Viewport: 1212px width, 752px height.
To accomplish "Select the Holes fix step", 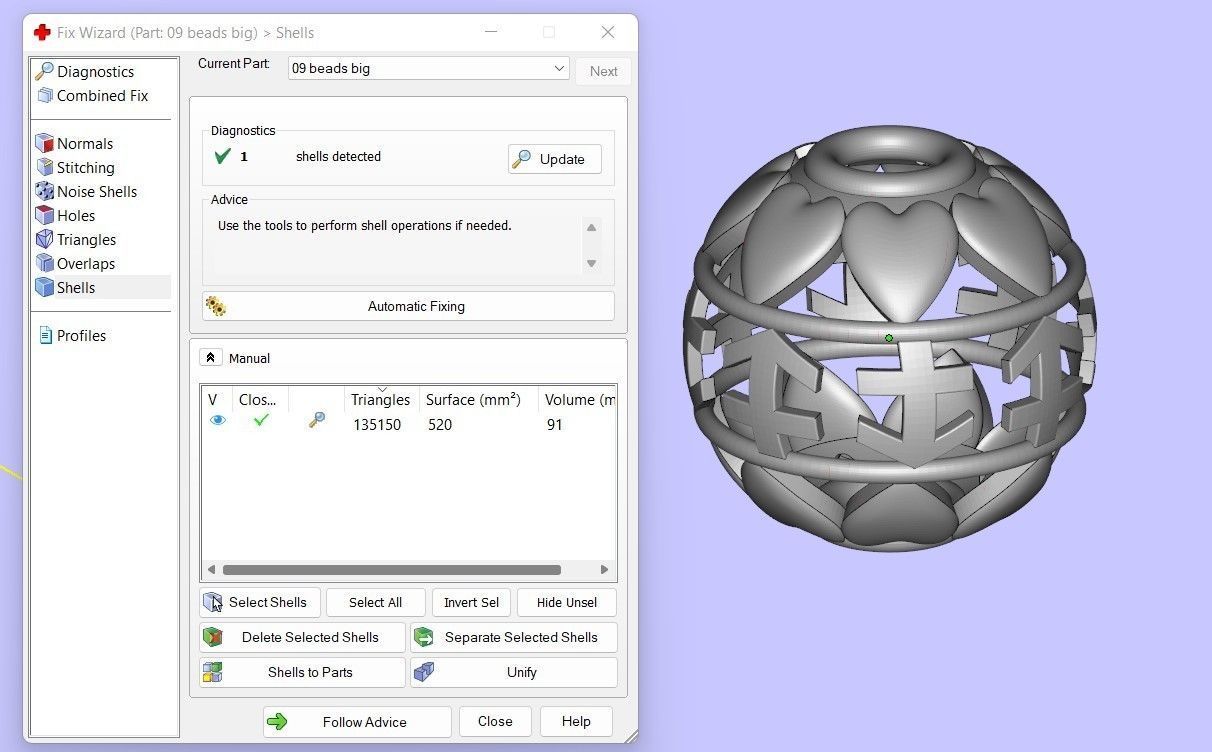I will (x=76, y=216).
